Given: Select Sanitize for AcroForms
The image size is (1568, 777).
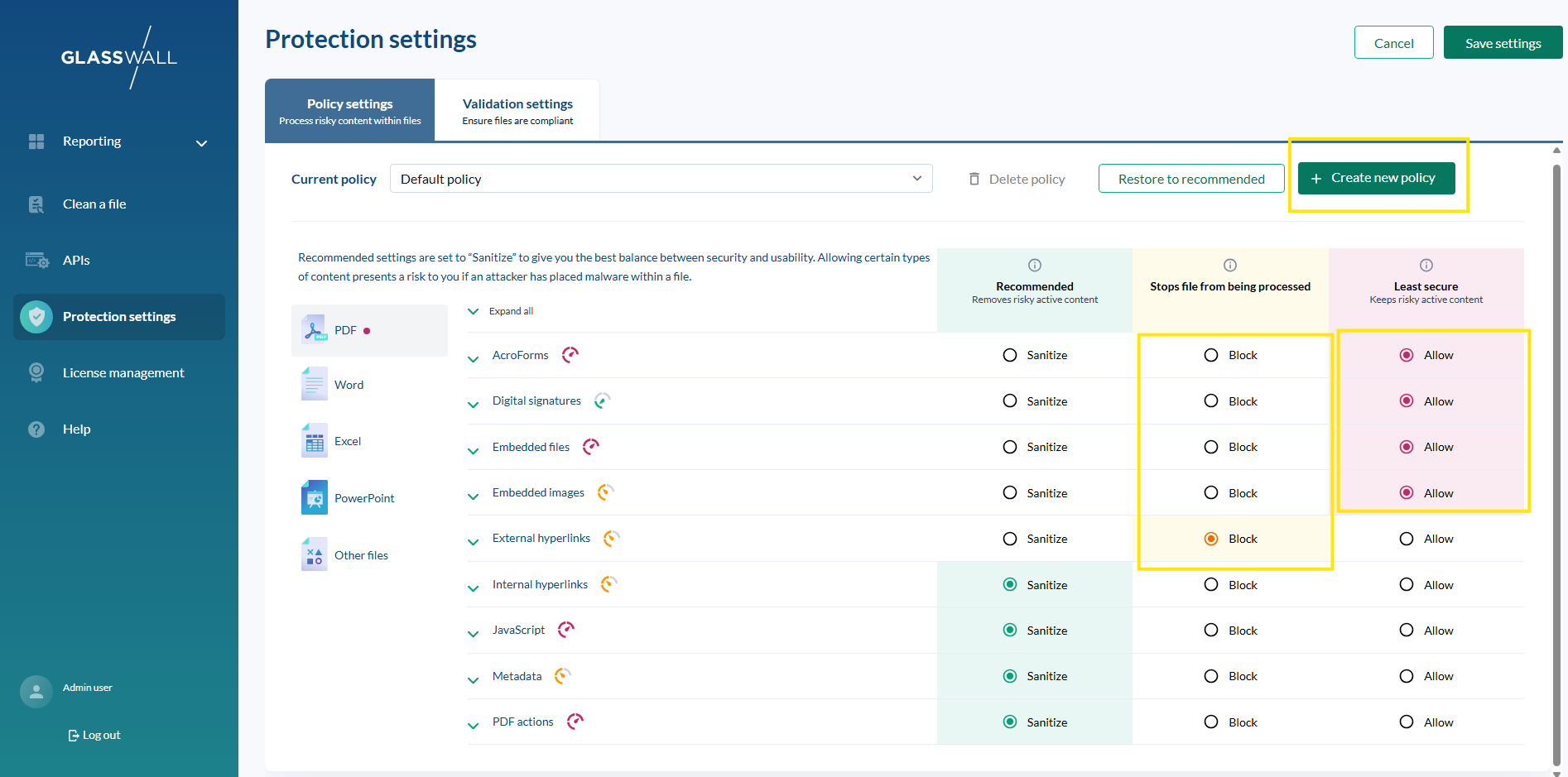Looking at the screenshot, I should (1010, 355).
